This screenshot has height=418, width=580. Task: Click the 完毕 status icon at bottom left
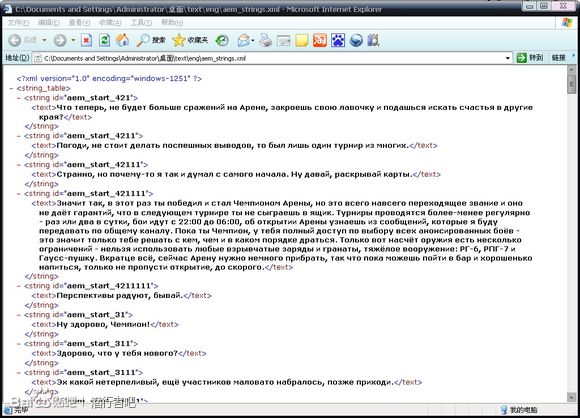pos(7,410)
